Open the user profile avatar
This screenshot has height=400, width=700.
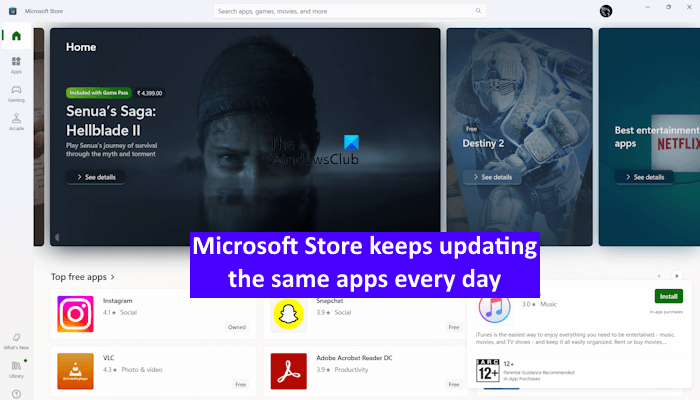[606, 11]
